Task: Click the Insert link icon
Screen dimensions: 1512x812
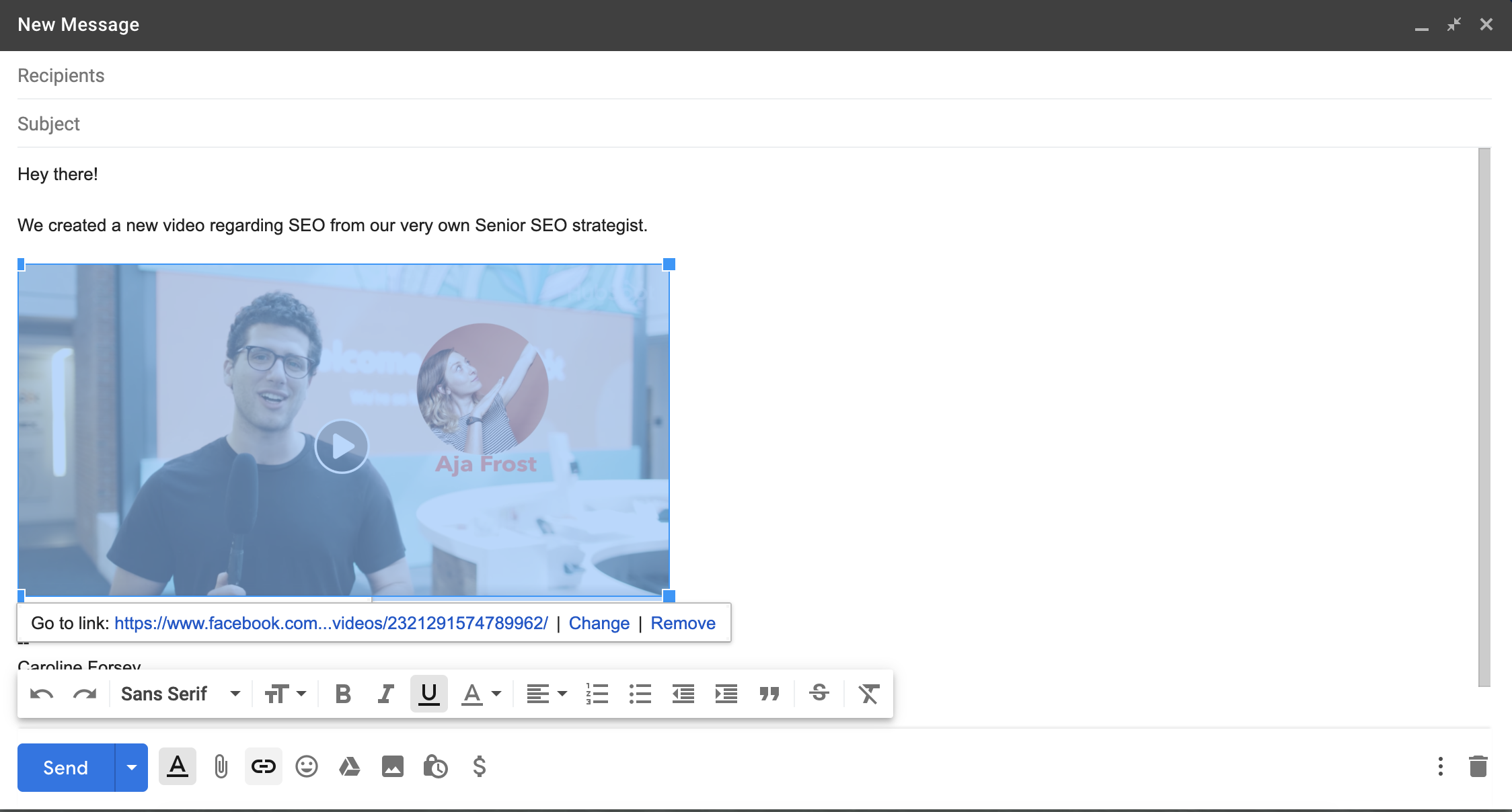Action: coord(262,767)
